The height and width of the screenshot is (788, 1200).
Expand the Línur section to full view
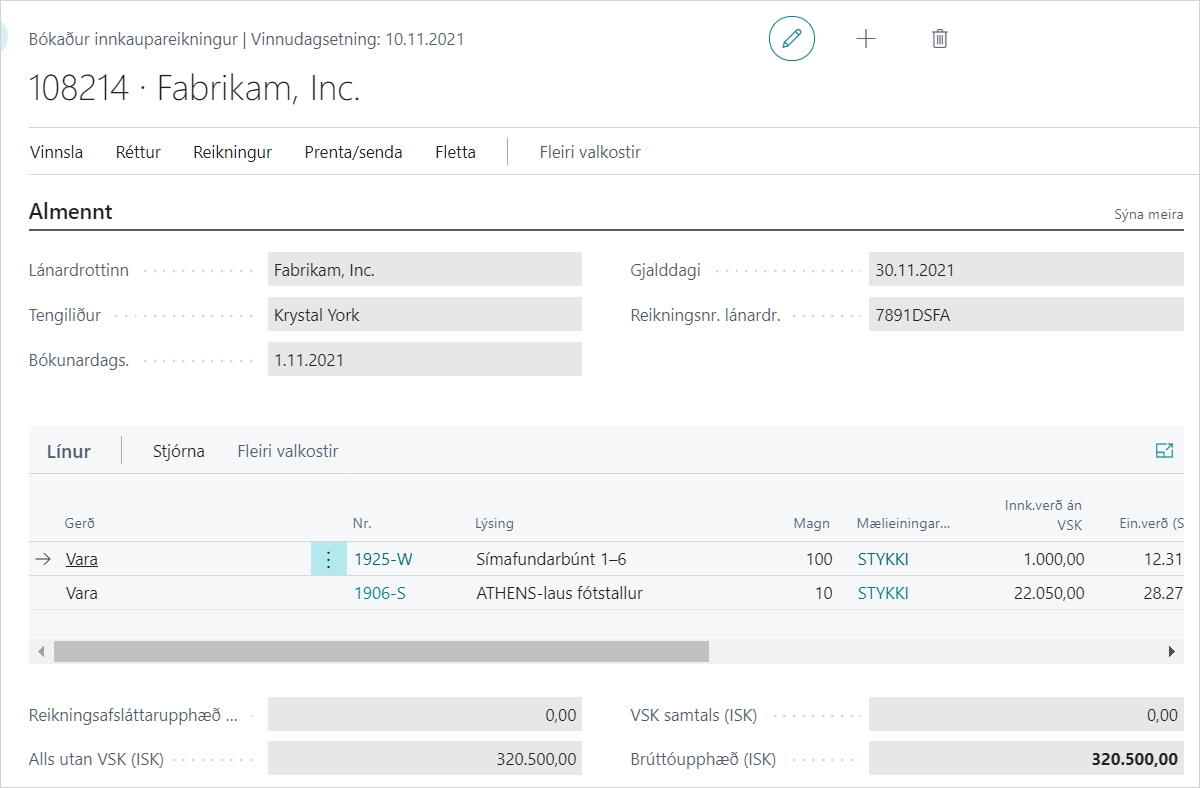coord(1163,451)
